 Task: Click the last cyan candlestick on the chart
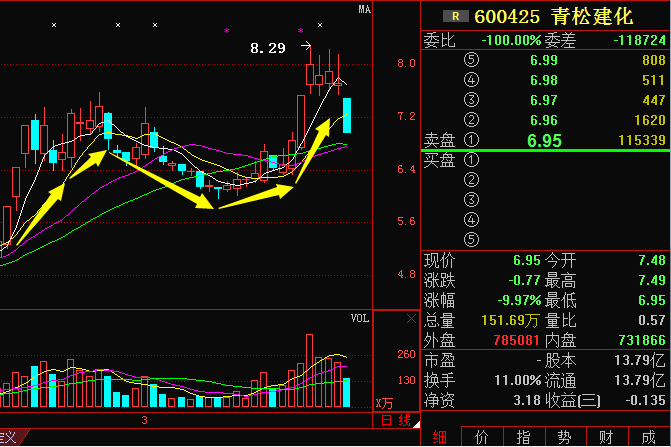(x=347, y=114)
